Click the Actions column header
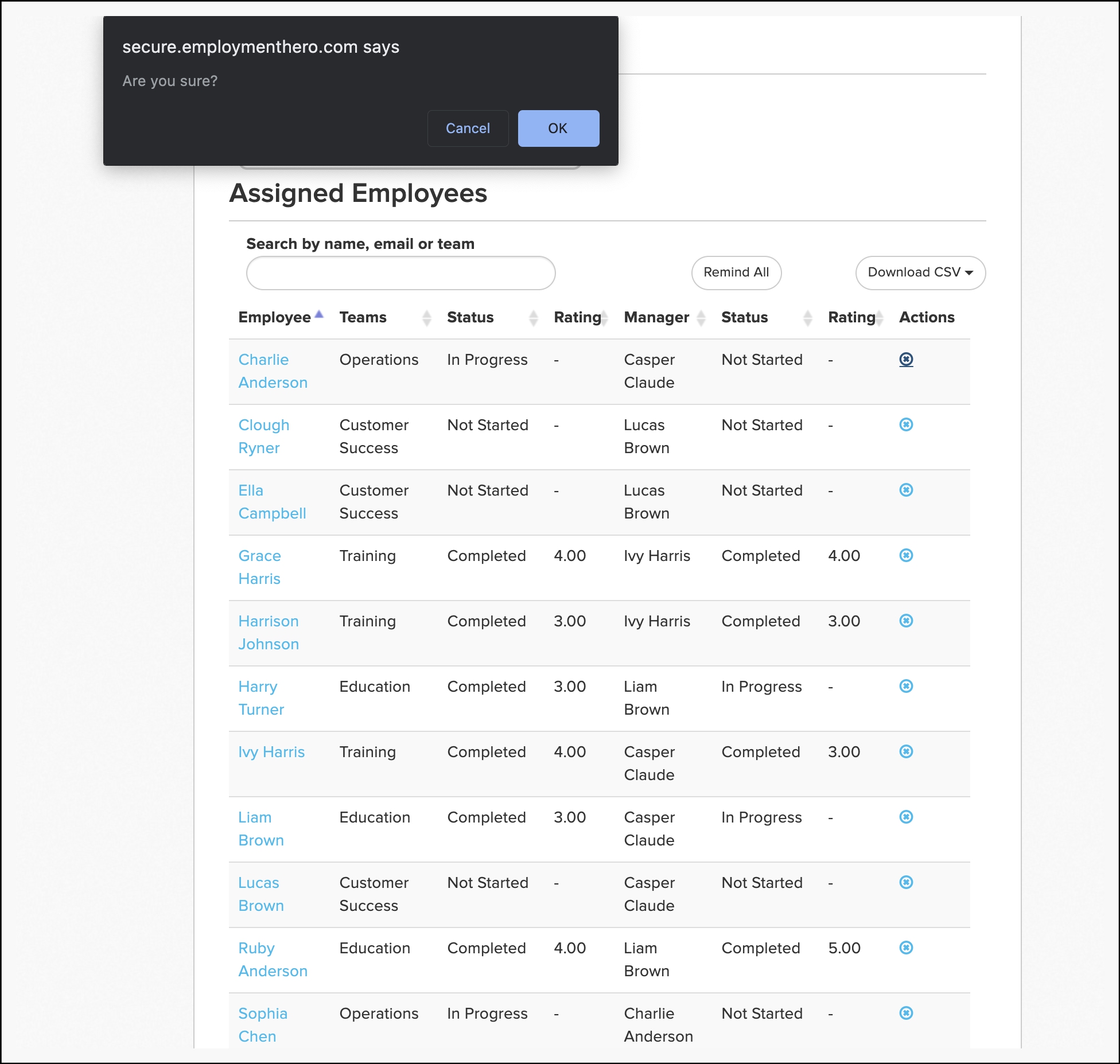The image size is (1120, 1064). coord(927,317)
